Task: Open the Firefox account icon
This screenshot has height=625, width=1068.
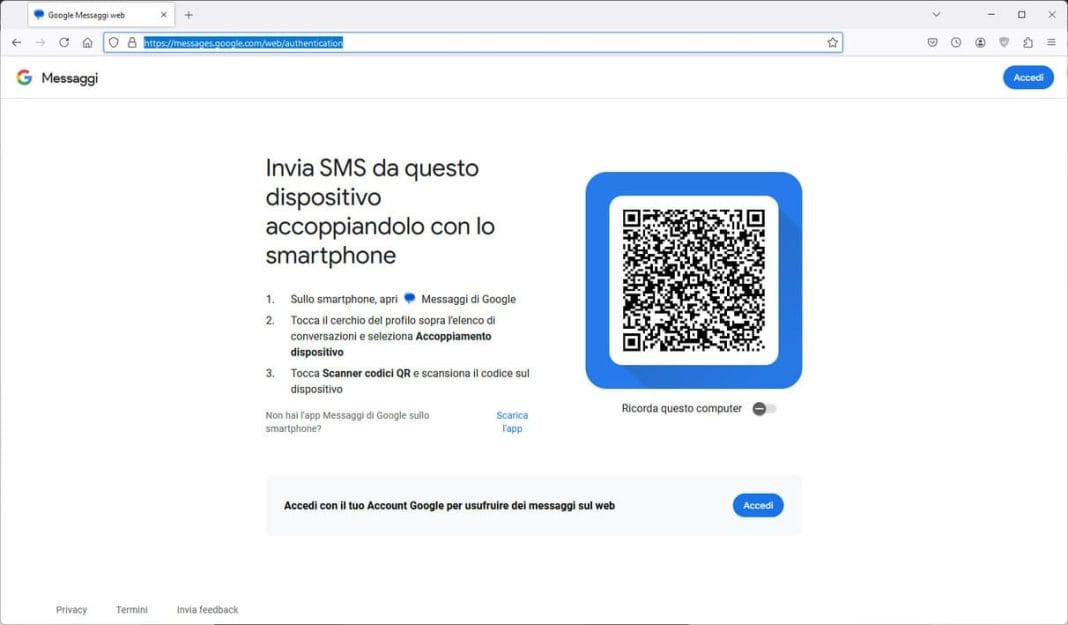Action: click(x=980, y=42)
